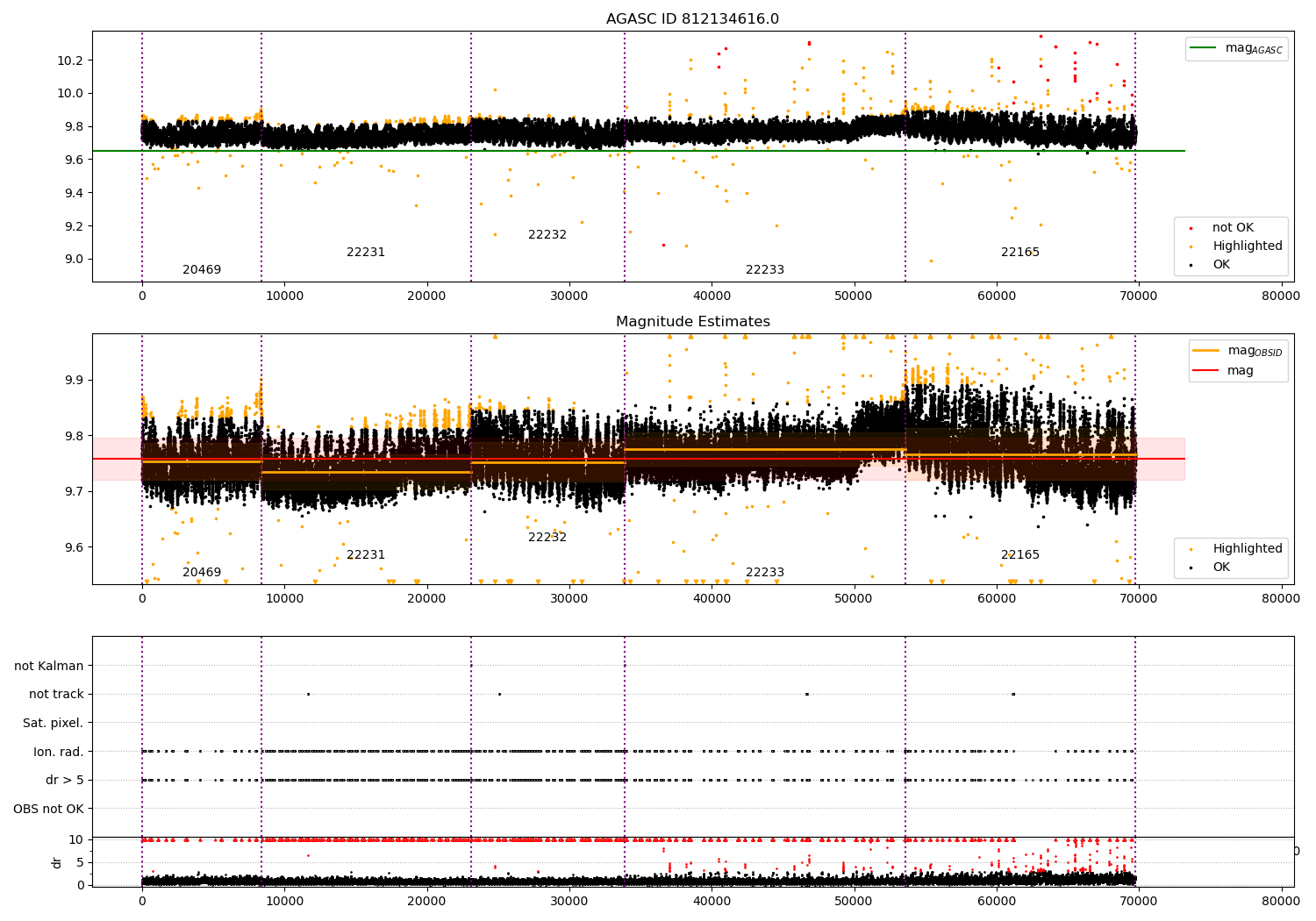Click the 'Ion. rad.' flag label
Image resolution: width=1316 pixels, height=921 pixels.
(x=59, y=753)
